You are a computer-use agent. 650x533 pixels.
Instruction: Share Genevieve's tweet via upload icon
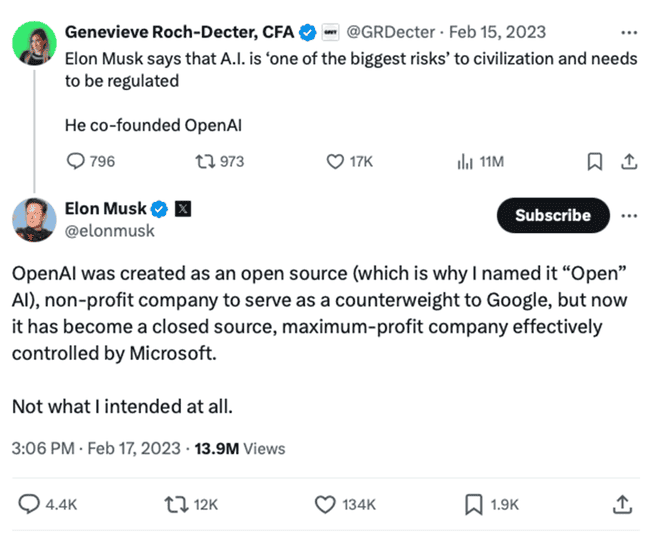629,161
